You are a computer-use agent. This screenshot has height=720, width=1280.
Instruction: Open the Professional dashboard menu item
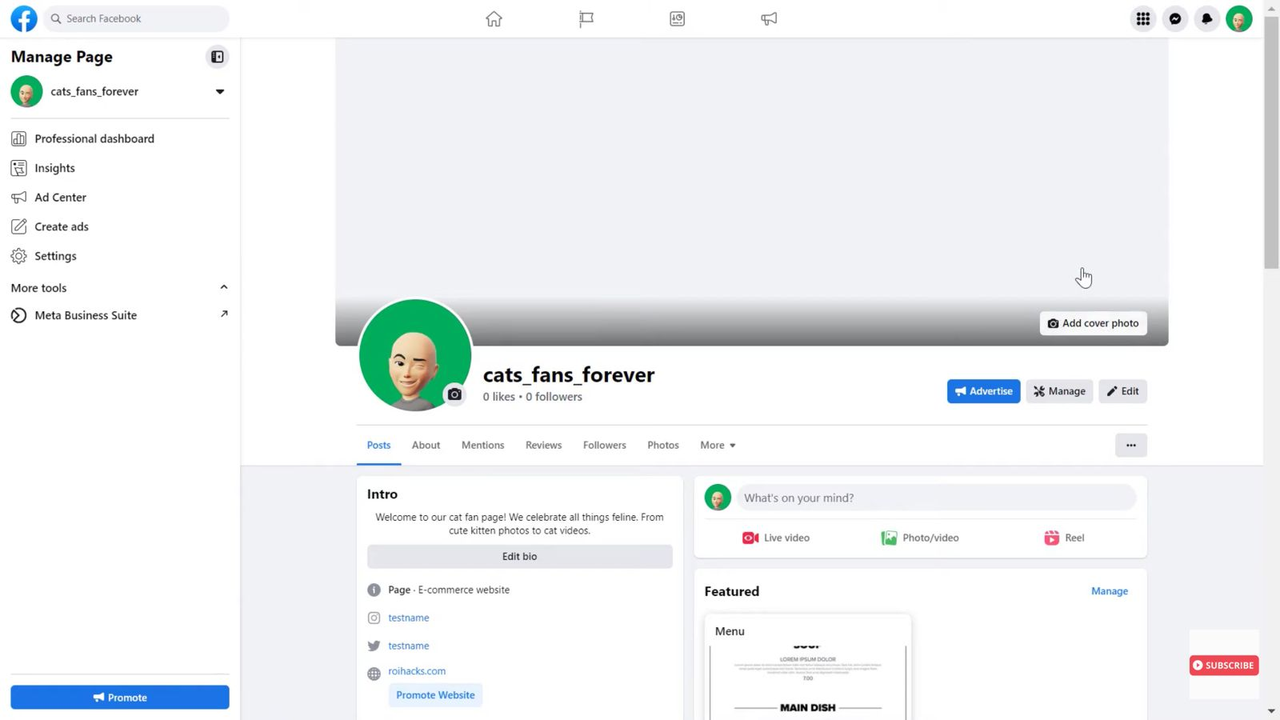point(120,139)
